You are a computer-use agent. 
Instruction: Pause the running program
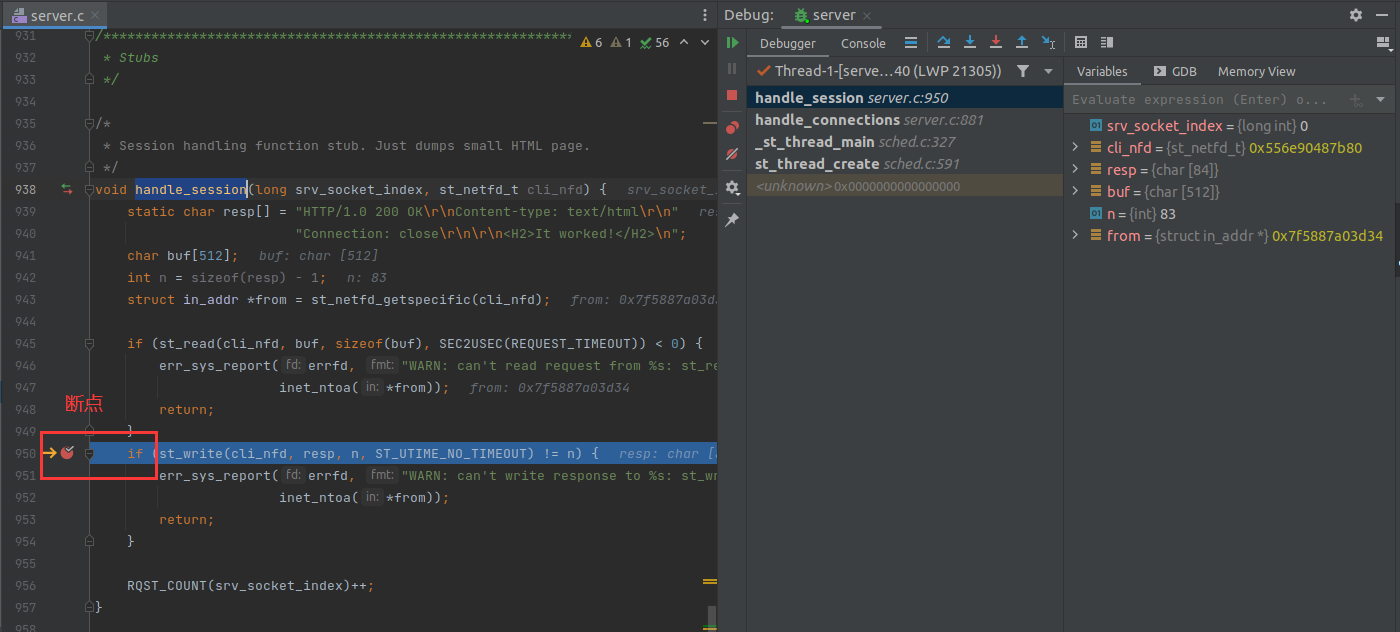point(731,70)
